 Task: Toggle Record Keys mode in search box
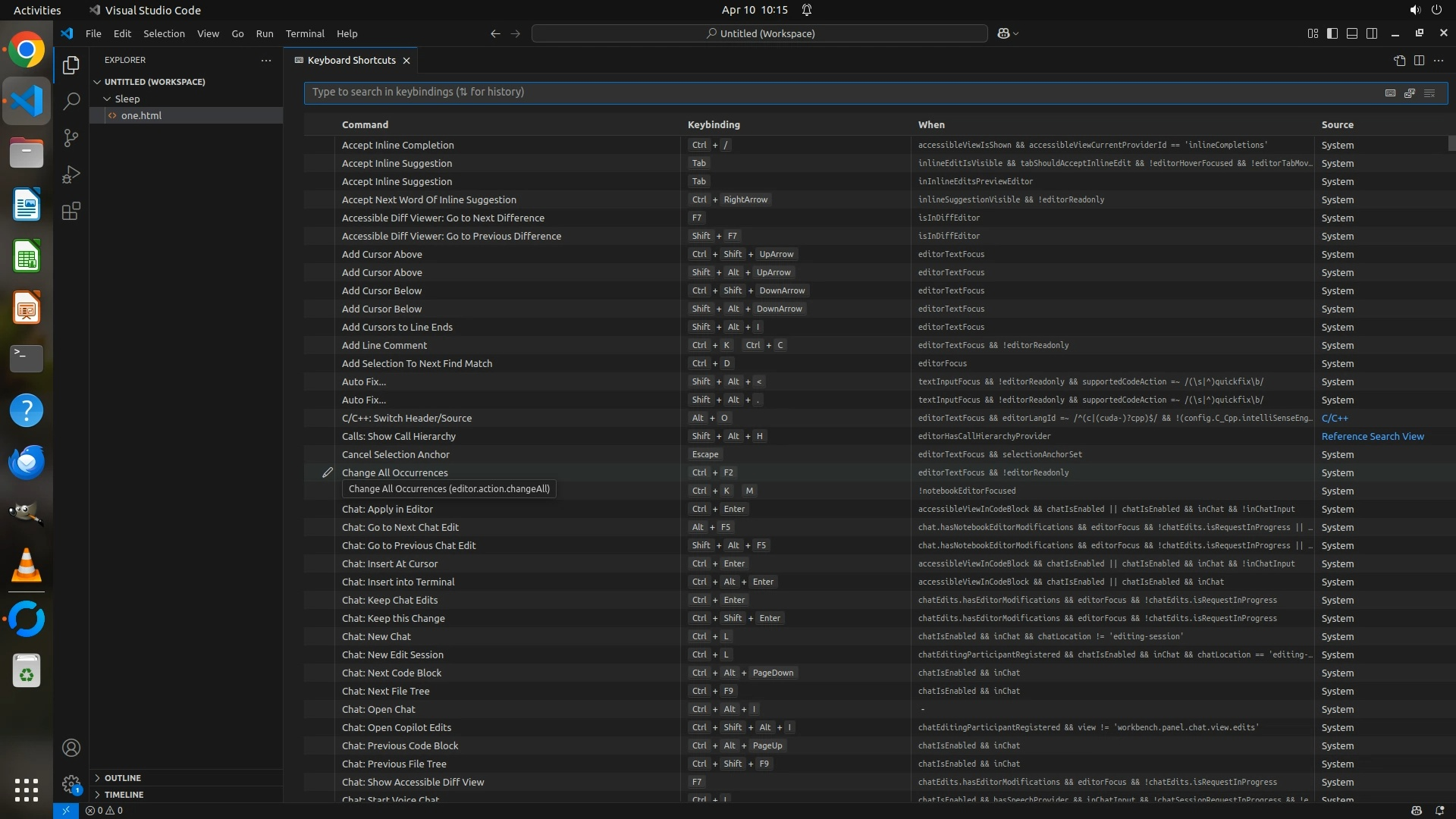click(x=1390, y=93)
